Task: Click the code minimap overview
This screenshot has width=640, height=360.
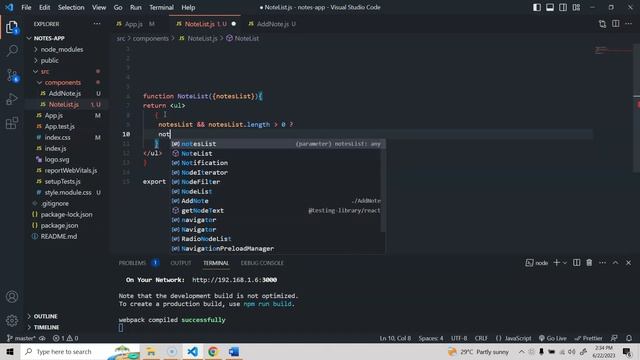Action: (614, 51)
